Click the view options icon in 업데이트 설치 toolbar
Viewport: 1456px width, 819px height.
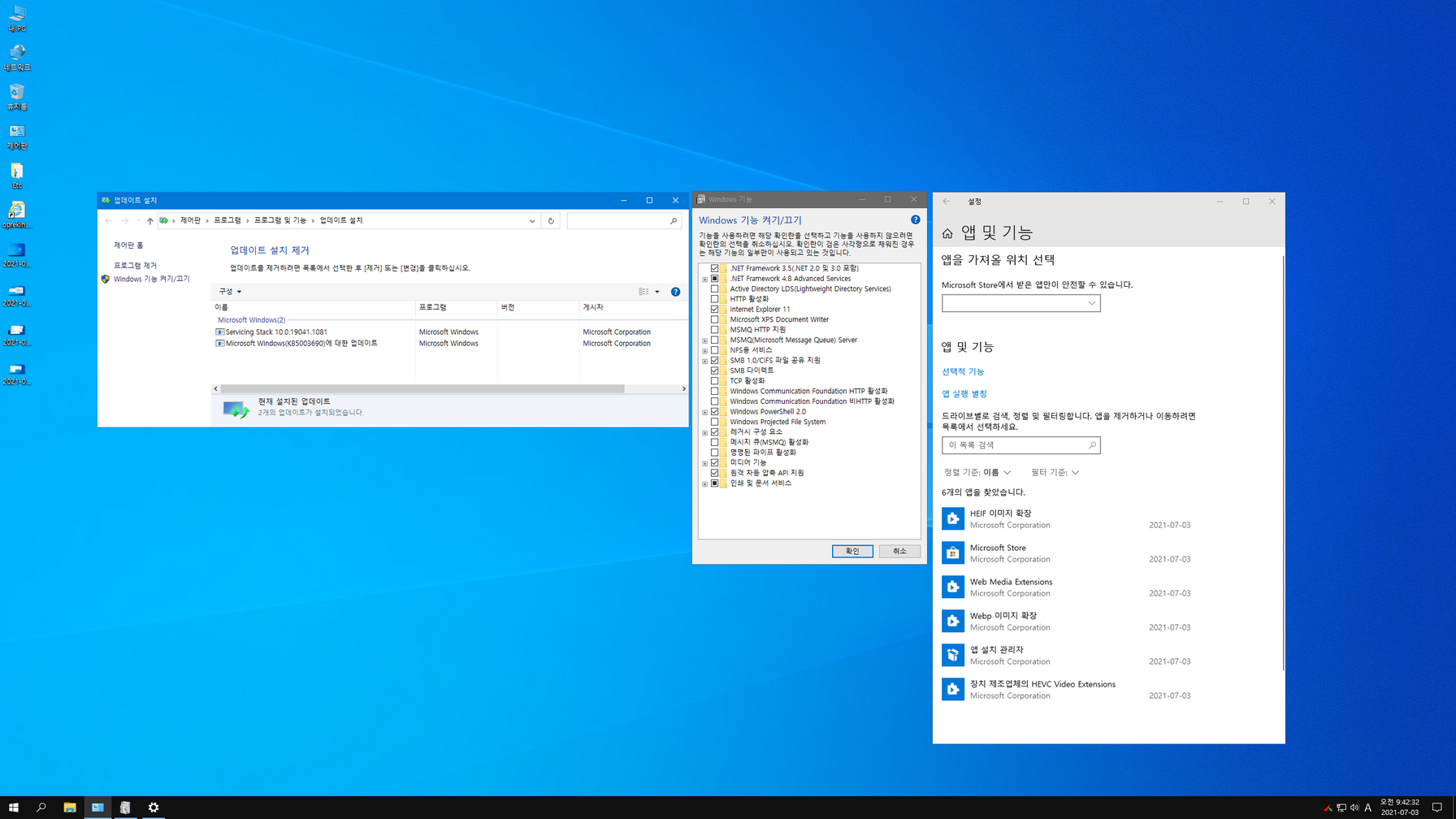tap(643, 292)
